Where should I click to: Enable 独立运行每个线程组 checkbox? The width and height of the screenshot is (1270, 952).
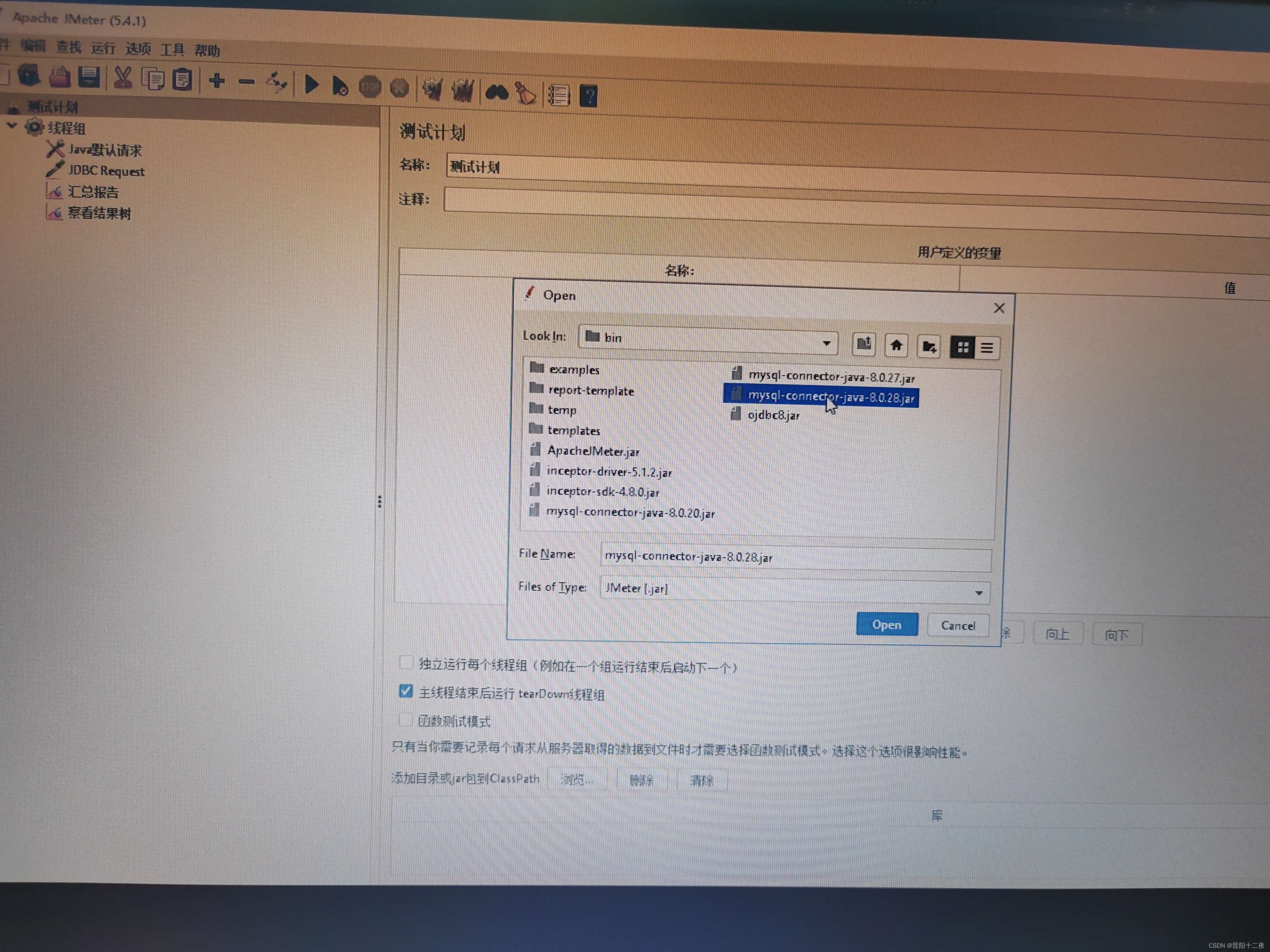pyautogui.click(x=406, y=663)
